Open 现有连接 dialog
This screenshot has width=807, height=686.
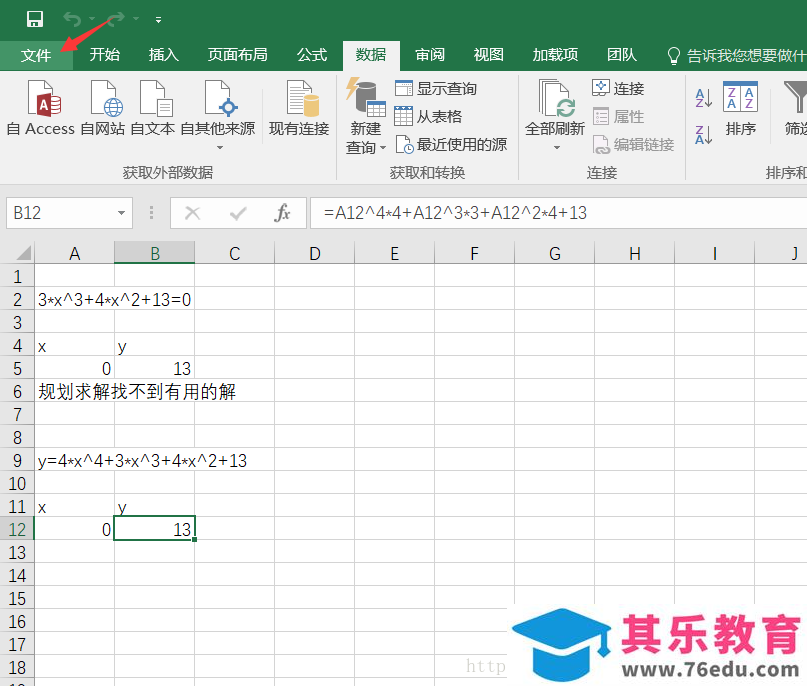299,108
